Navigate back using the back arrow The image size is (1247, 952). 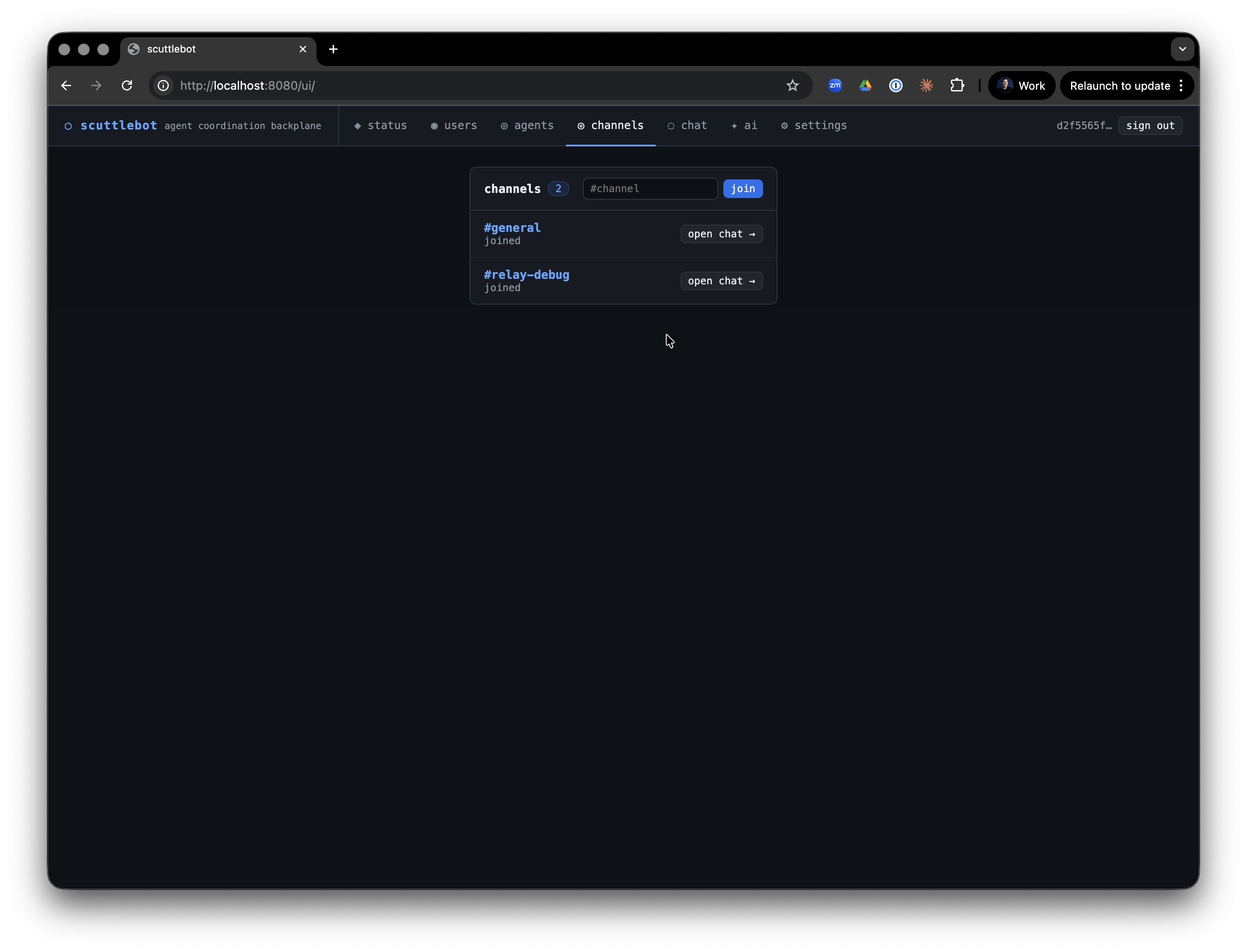(66, 85)
